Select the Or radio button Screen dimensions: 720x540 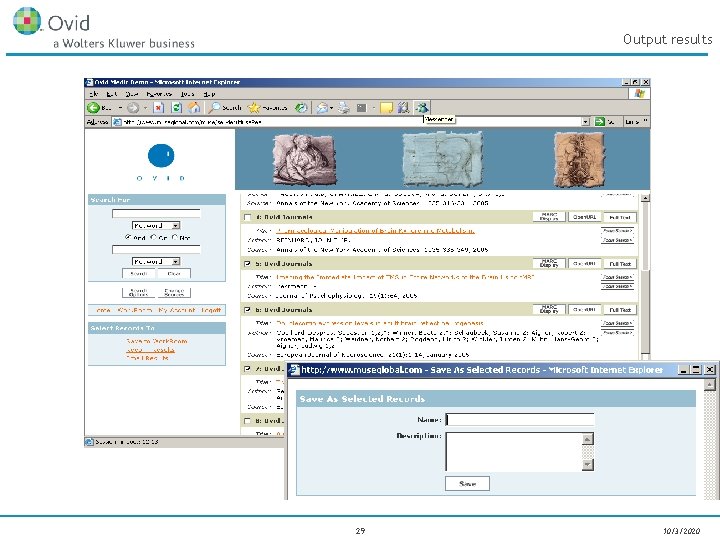coord(154,237)
